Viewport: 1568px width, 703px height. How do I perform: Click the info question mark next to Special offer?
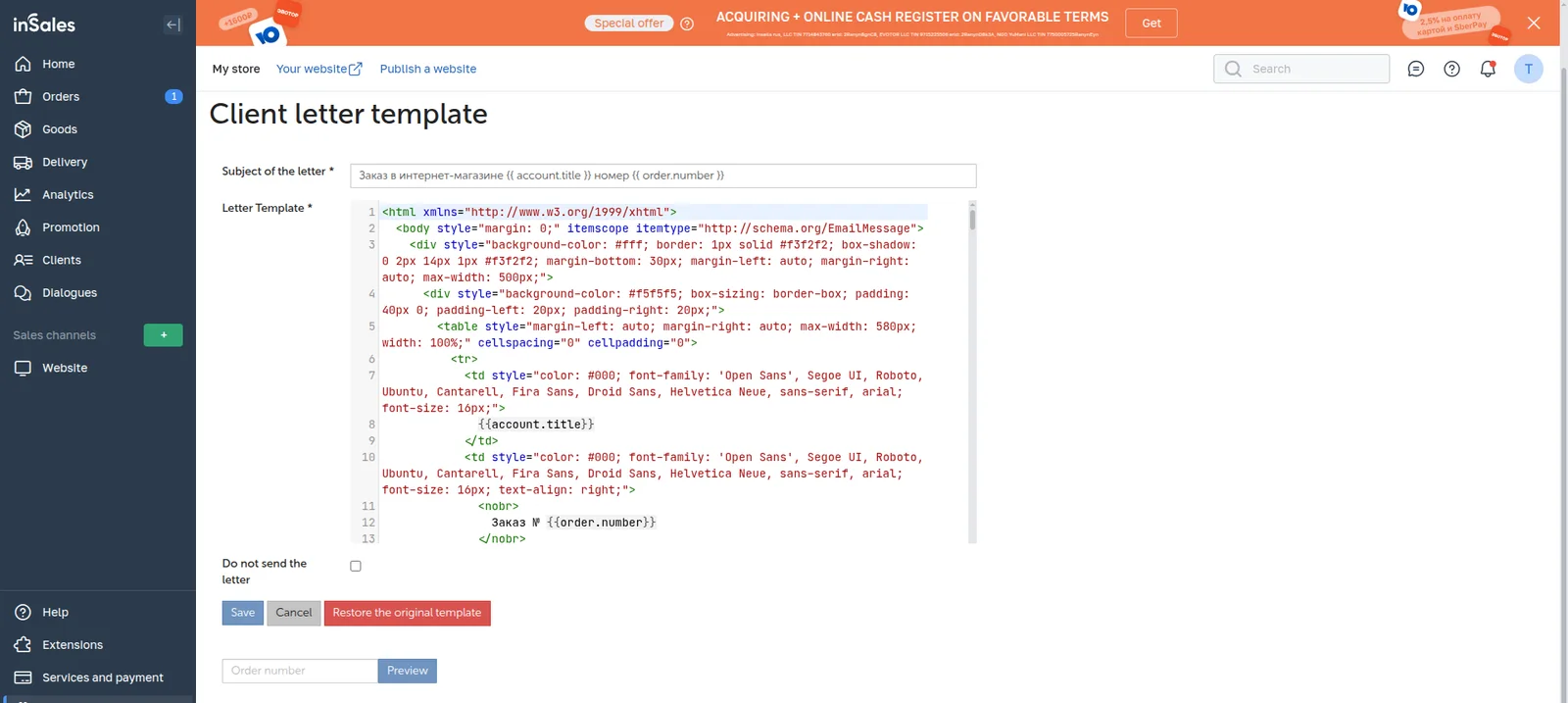[x=687, y=24]
